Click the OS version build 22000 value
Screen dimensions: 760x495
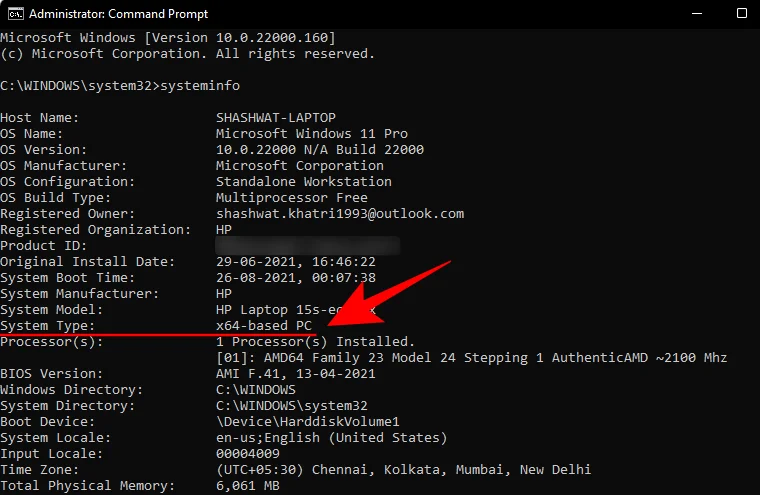click(320, 150)
